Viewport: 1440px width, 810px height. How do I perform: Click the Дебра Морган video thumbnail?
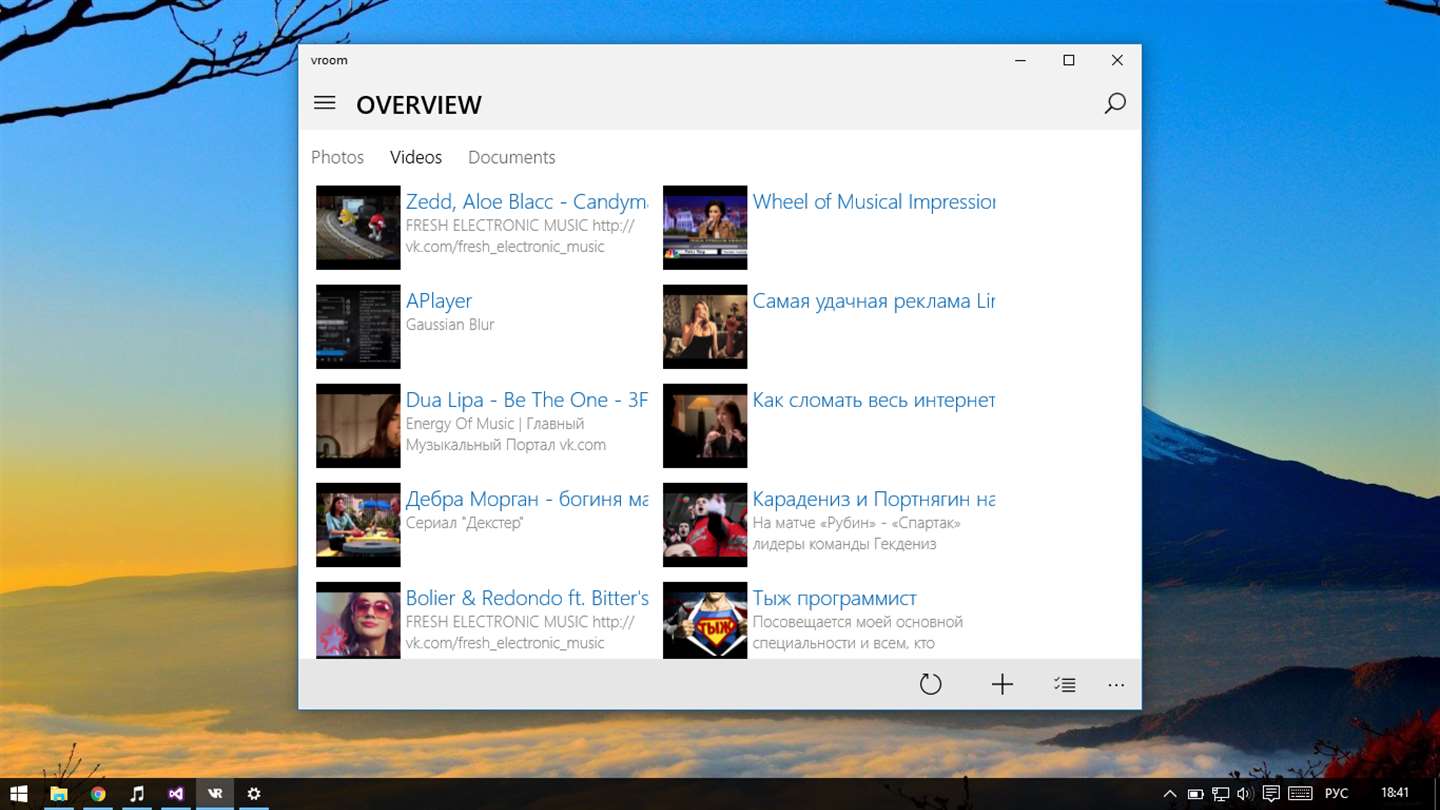point(358,524)
